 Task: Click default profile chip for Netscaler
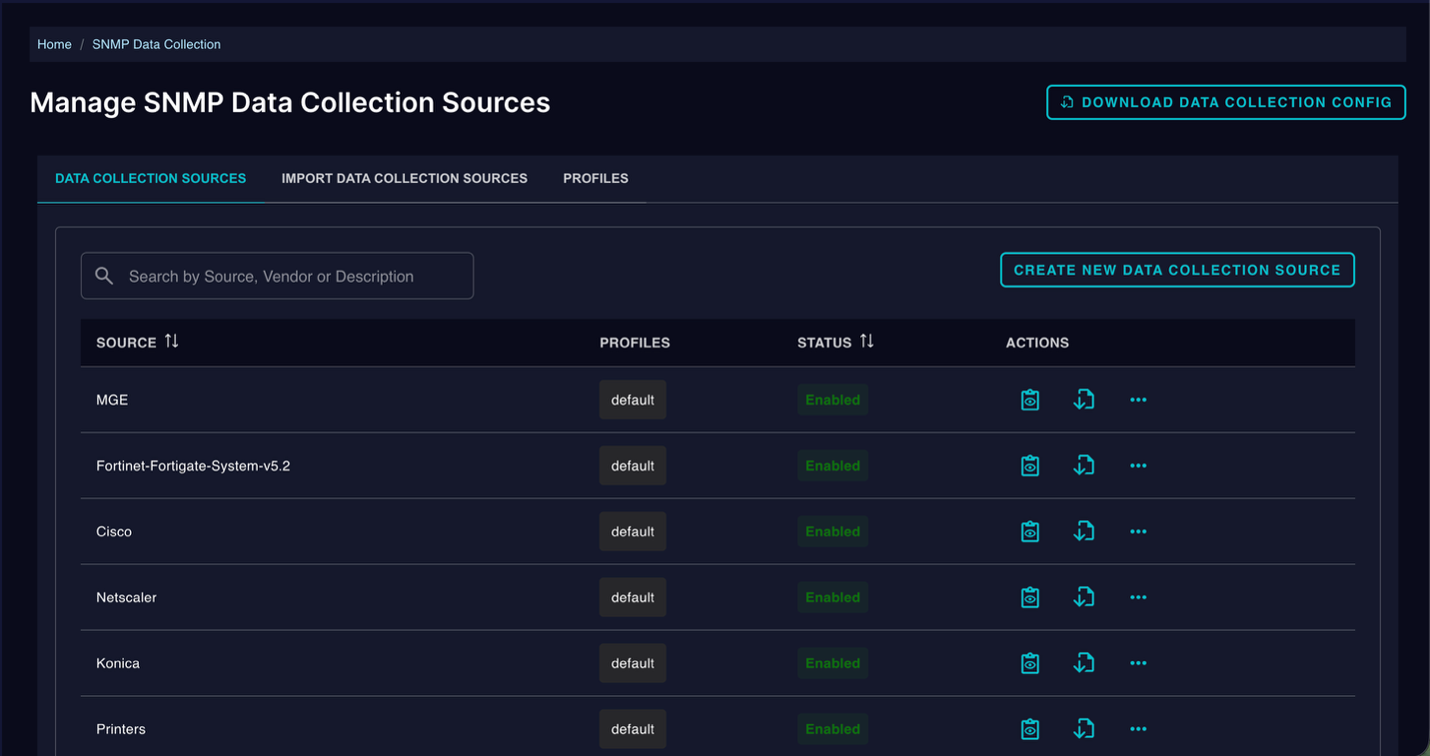(633, 598)
